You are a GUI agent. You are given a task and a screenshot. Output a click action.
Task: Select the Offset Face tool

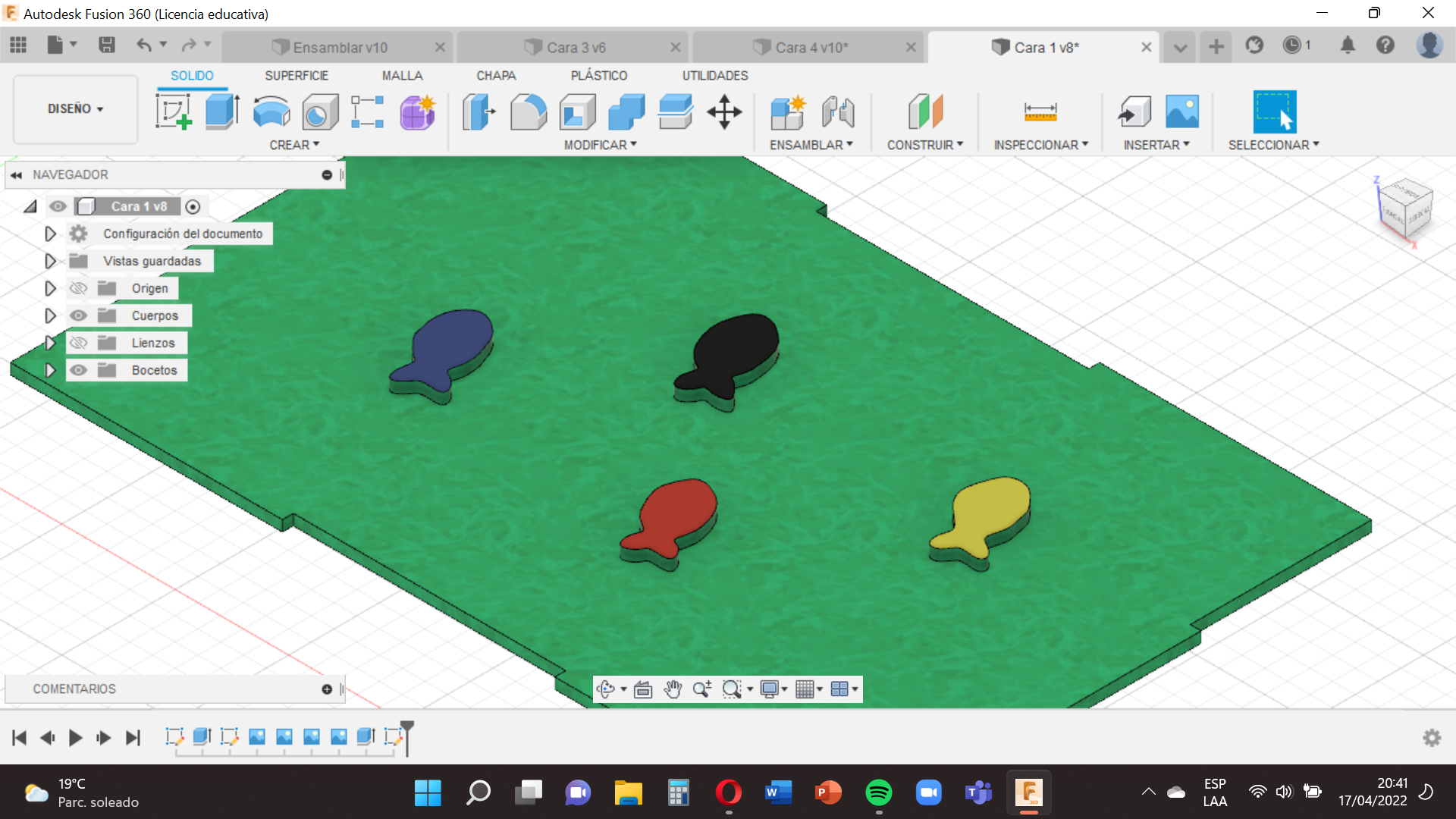[676, 111]
